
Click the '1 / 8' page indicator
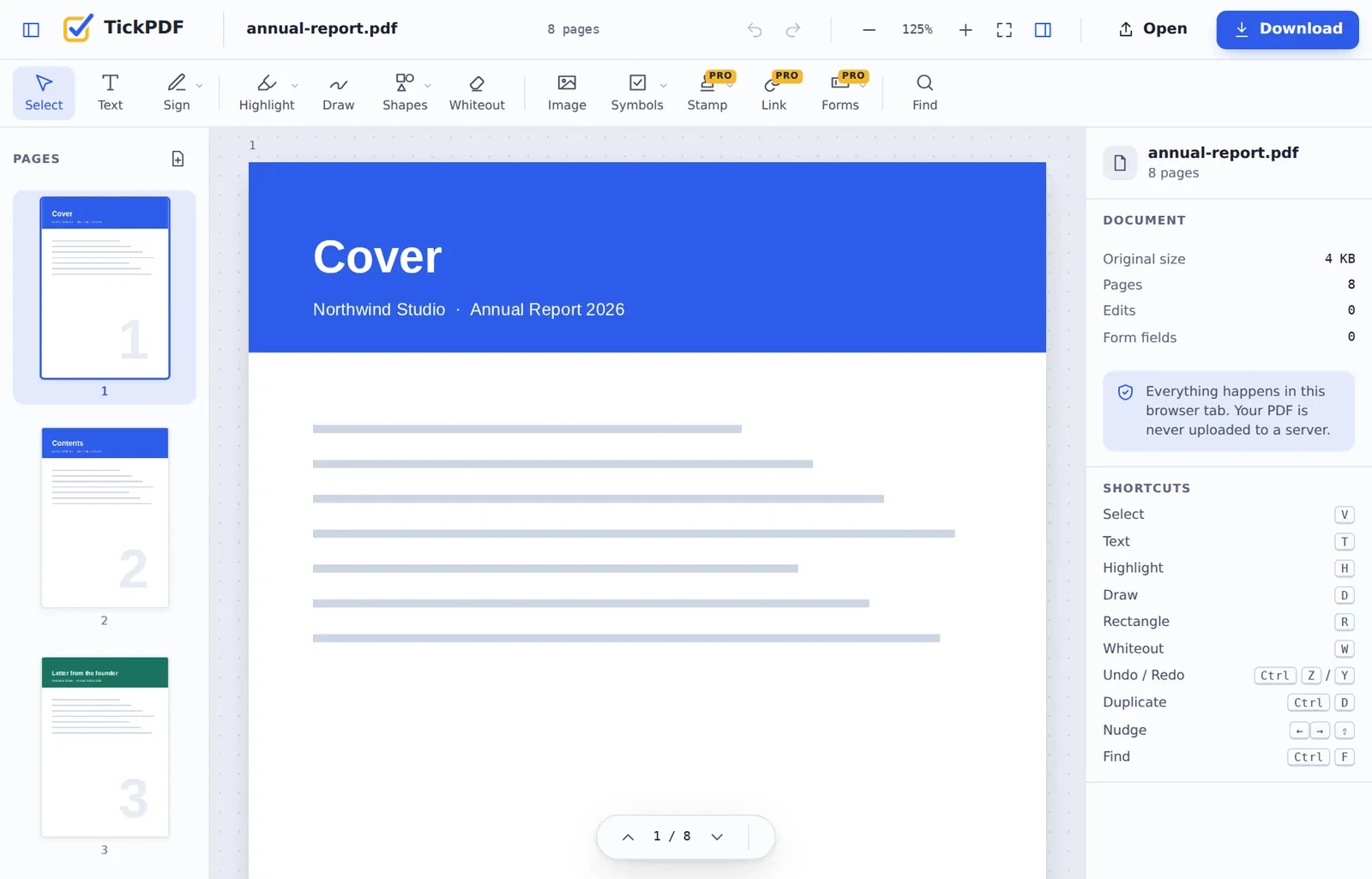(x=672, y=836)
